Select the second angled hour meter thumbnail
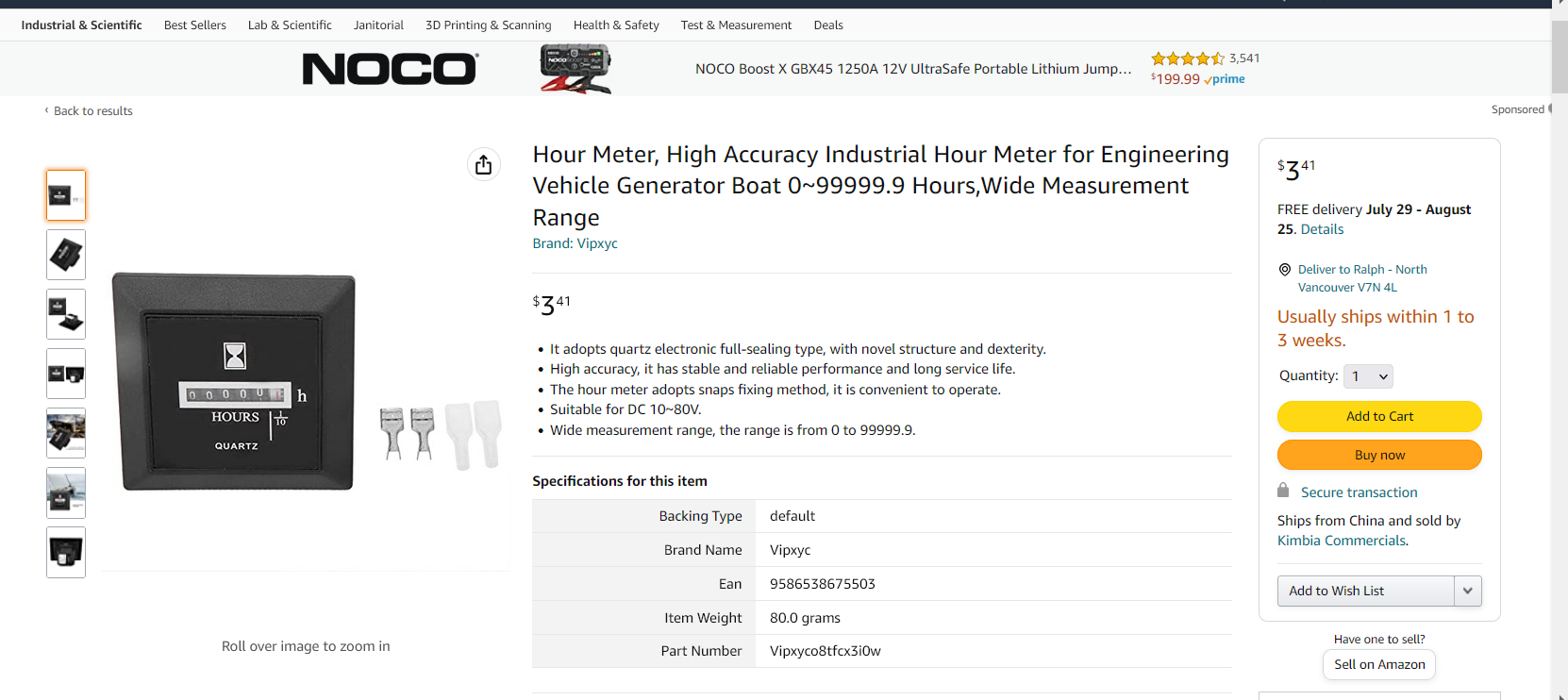 [66, 255]
